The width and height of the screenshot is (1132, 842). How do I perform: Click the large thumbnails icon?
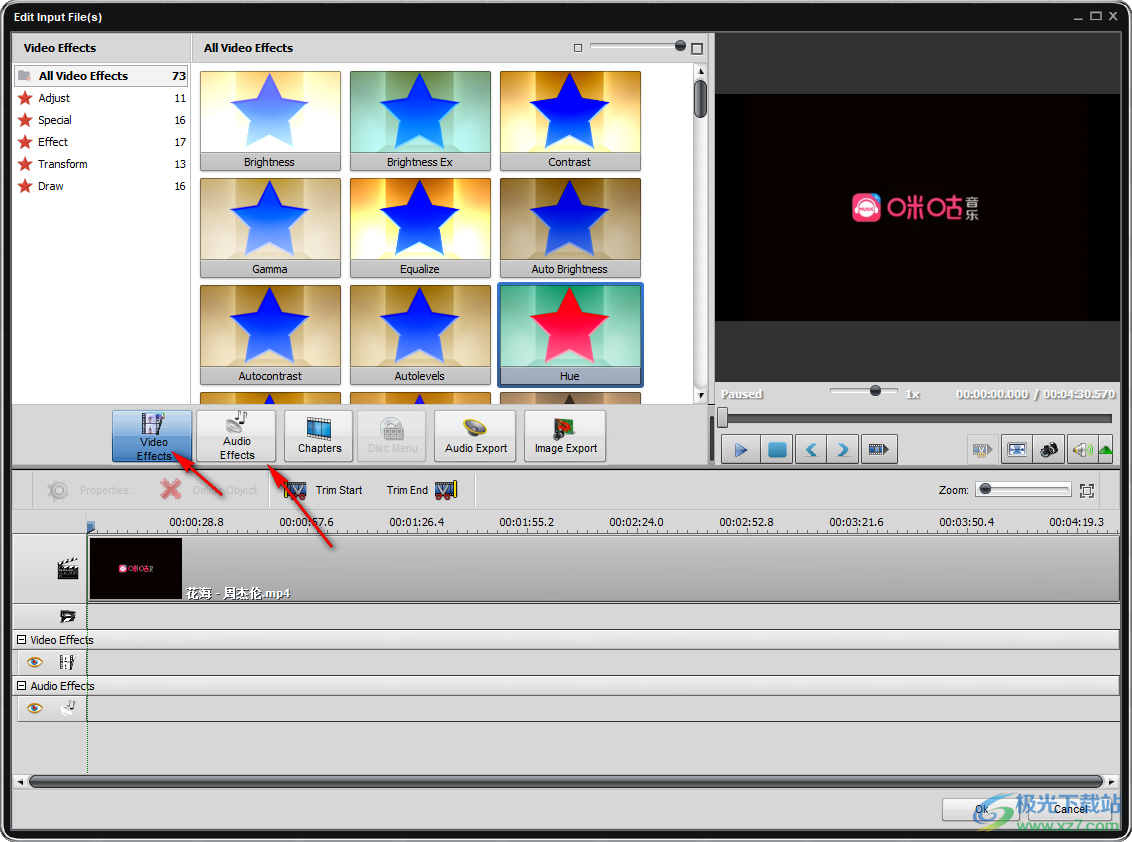(697, 48)
